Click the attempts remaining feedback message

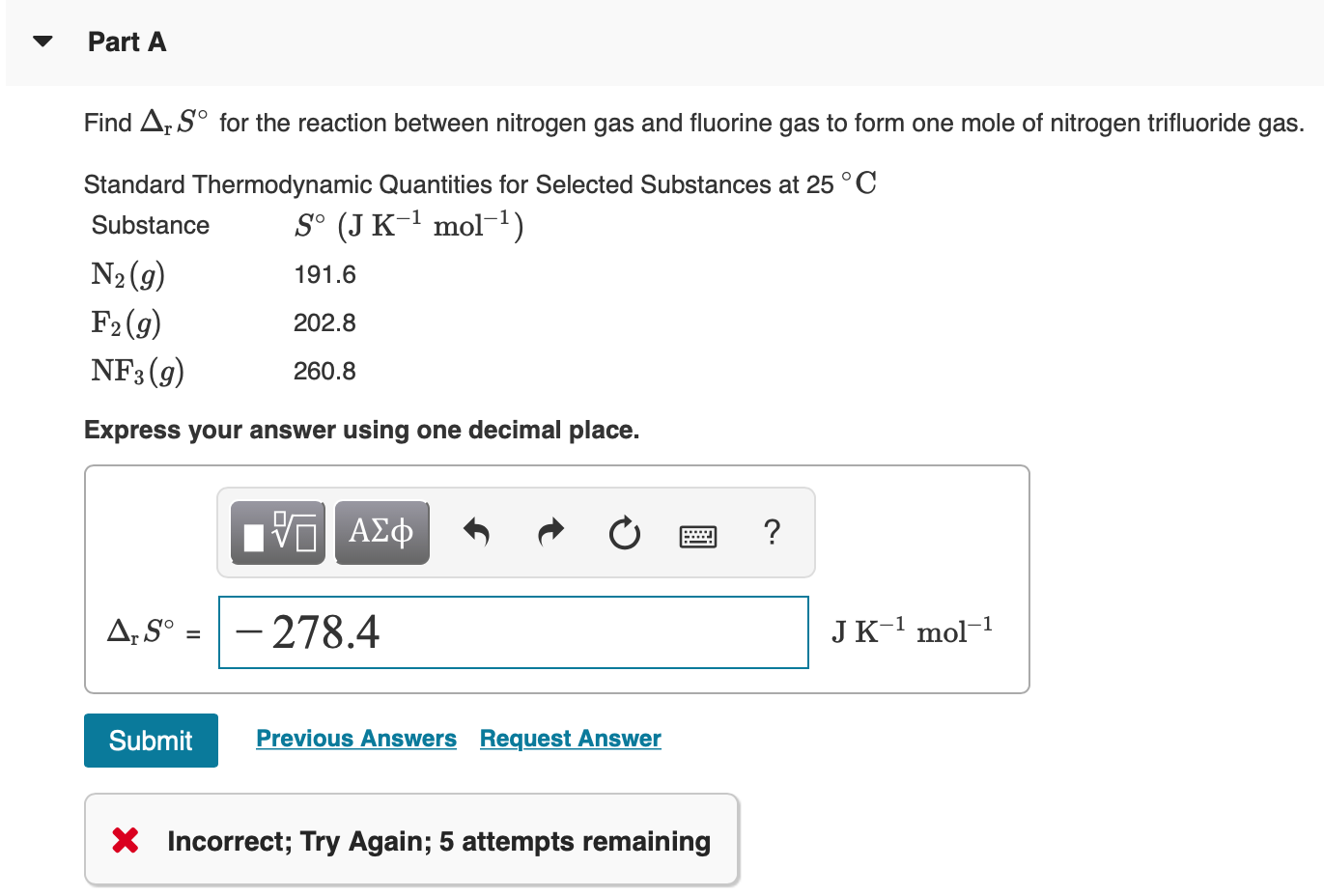(x=437, y=840)
